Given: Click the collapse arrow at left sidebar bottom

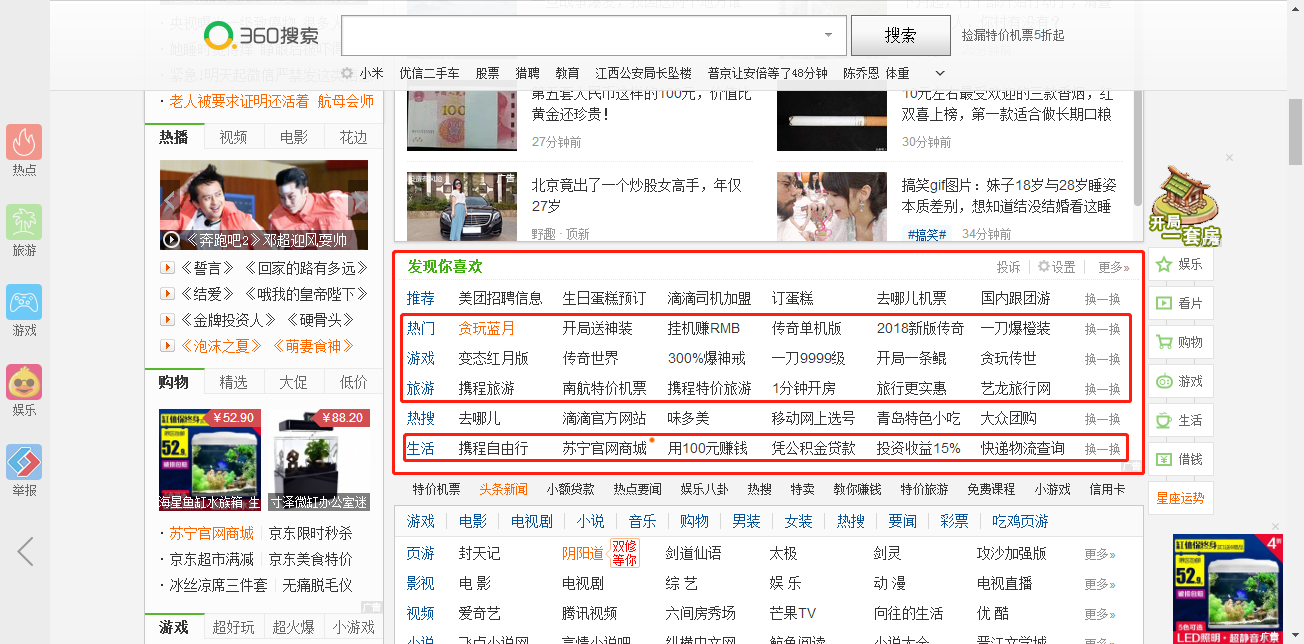Looking at the screenshot, I should pos(26,551).
